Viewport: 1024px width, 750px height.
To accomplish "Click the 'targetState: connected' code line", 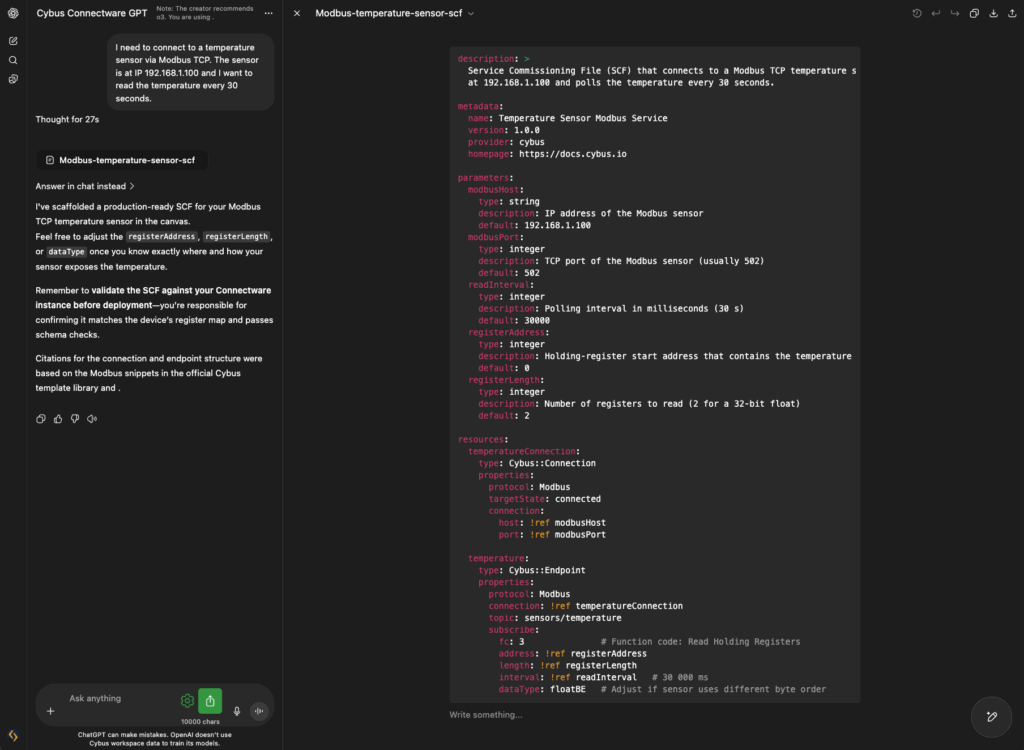I will point(545,499).
